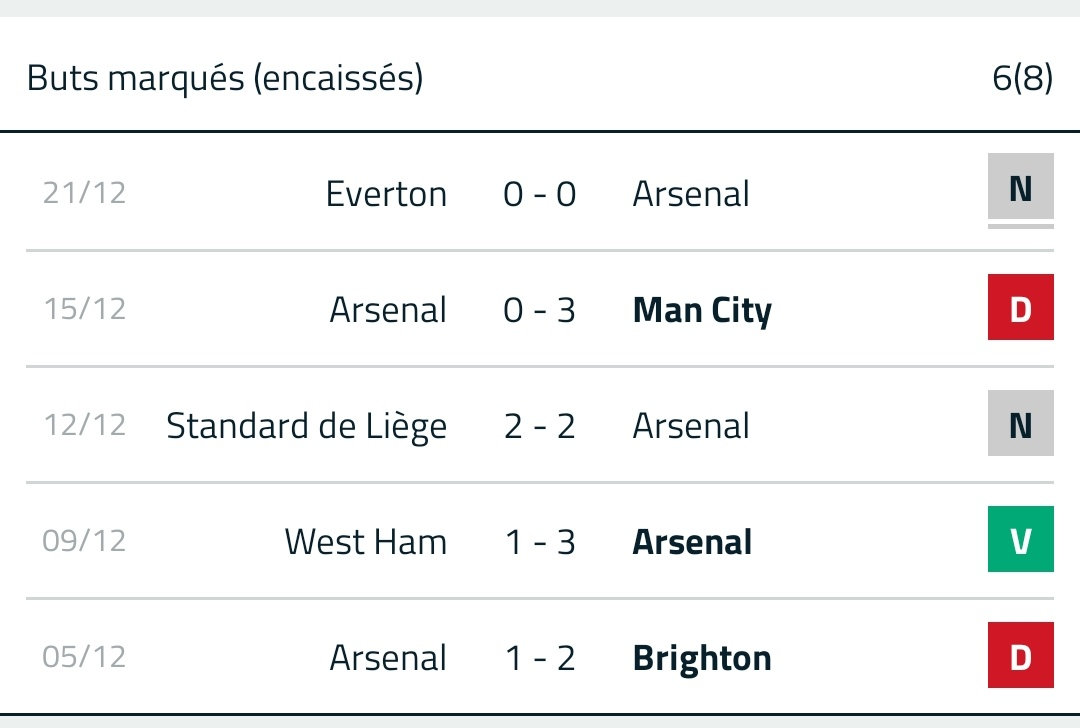Click the 1 - 2 score against Brighton
This screenshot has height=728, width=1080.
(x=539, y=658)
